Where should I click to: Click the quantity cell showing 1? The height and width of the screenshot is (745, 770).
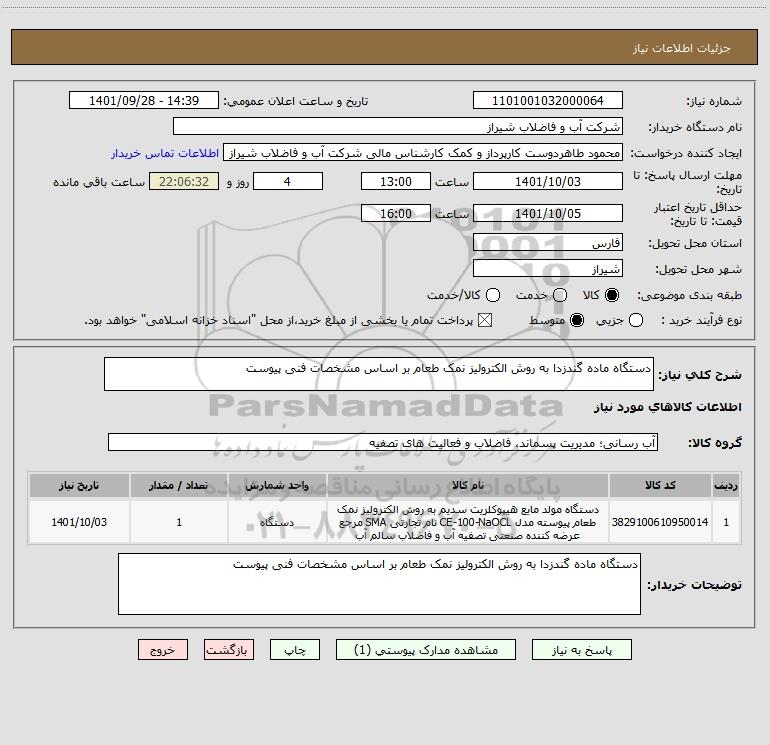pos(179,522)
